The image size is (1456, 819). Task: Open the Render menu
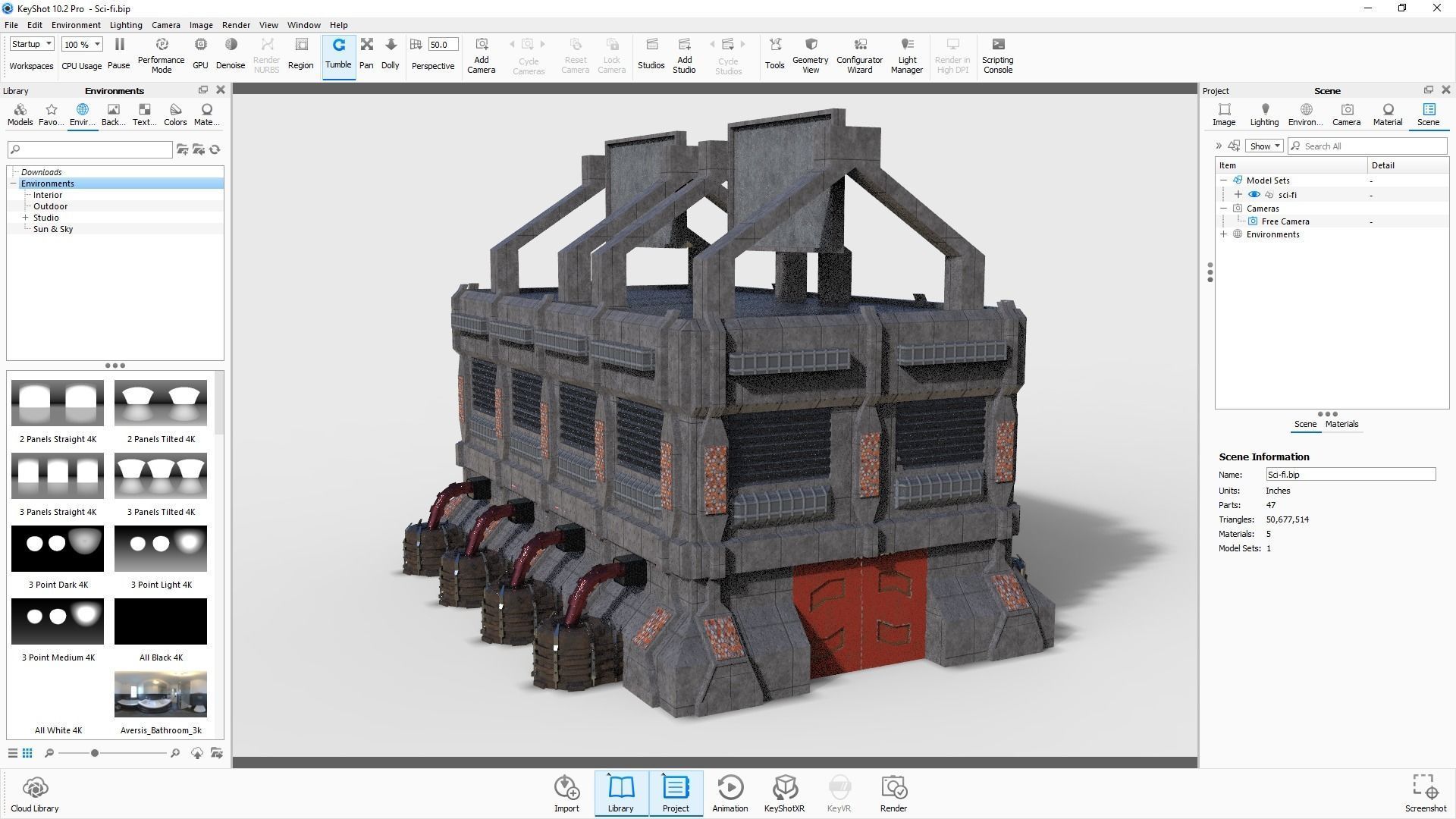point(235,24)
